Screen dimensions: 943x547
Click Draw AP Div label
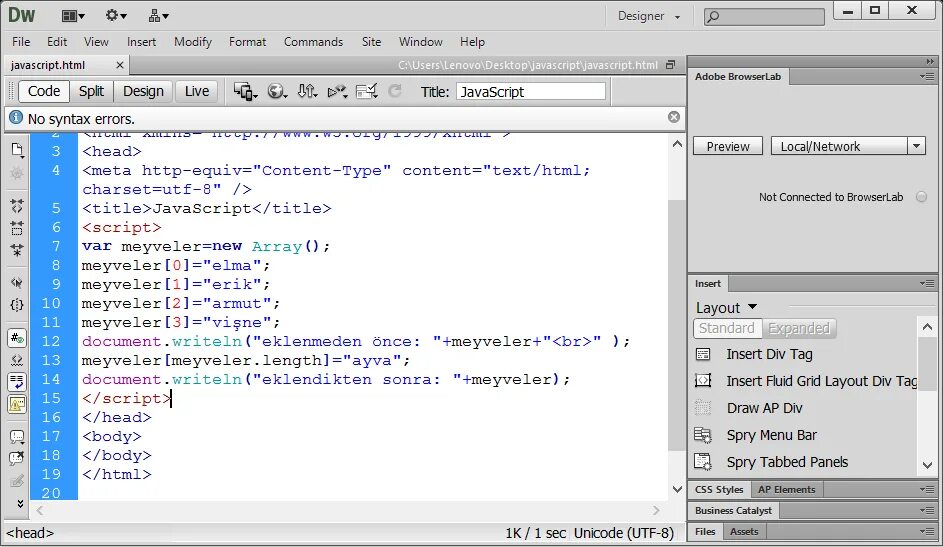[x=764, y=408]
